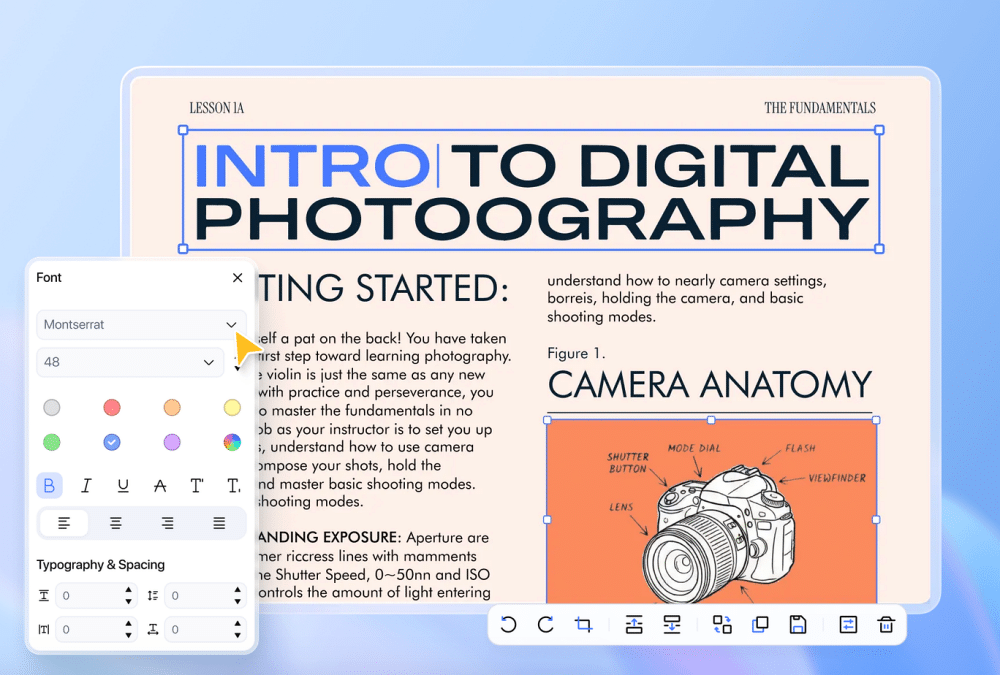This screenshot has width=1000, height=675.
Task: Decrease the bottom-right spacing stepper value
Action: click(x=237, y=635)
